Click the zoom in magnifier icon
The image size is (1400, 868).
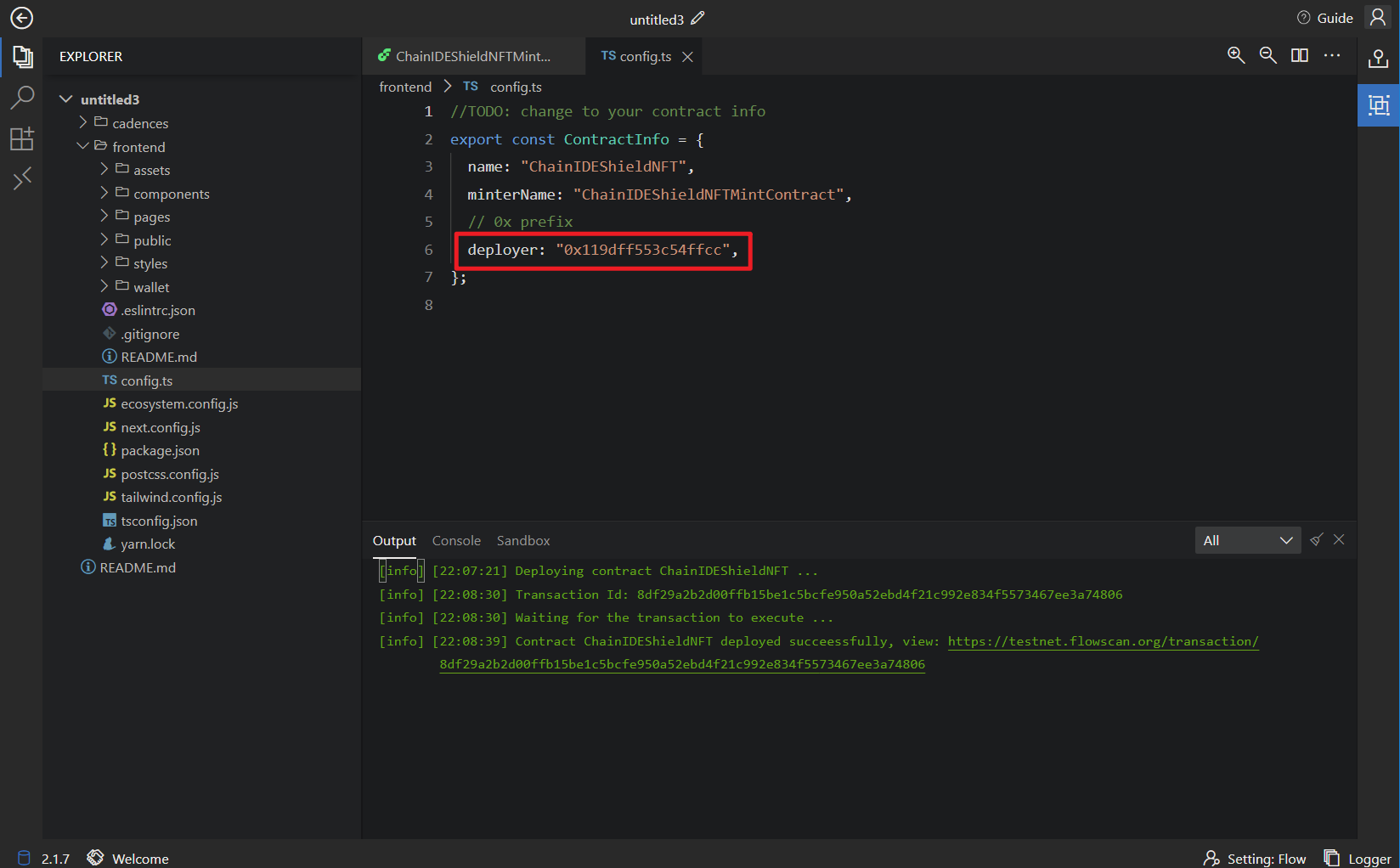tap(1236, 55)
